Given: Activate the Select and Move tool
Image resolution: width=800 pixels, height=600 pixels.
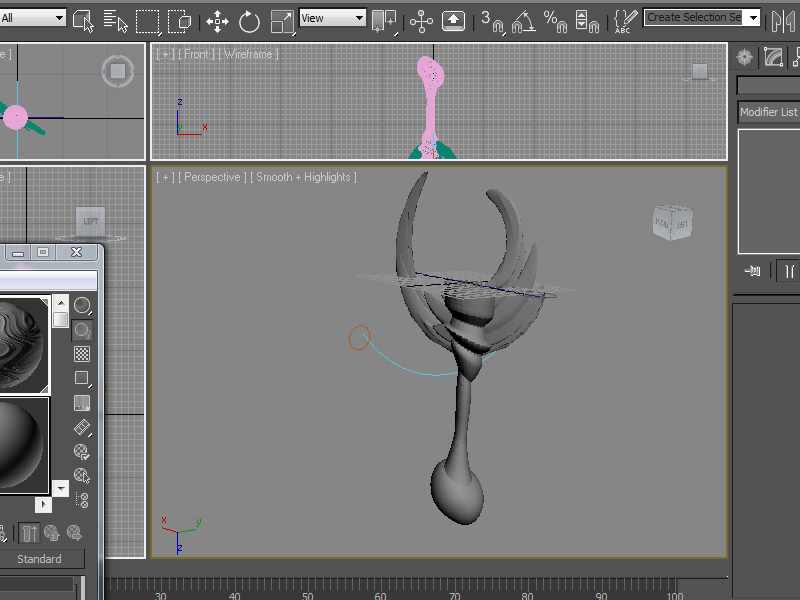Looking at the screenshot, I should (217, 21).
